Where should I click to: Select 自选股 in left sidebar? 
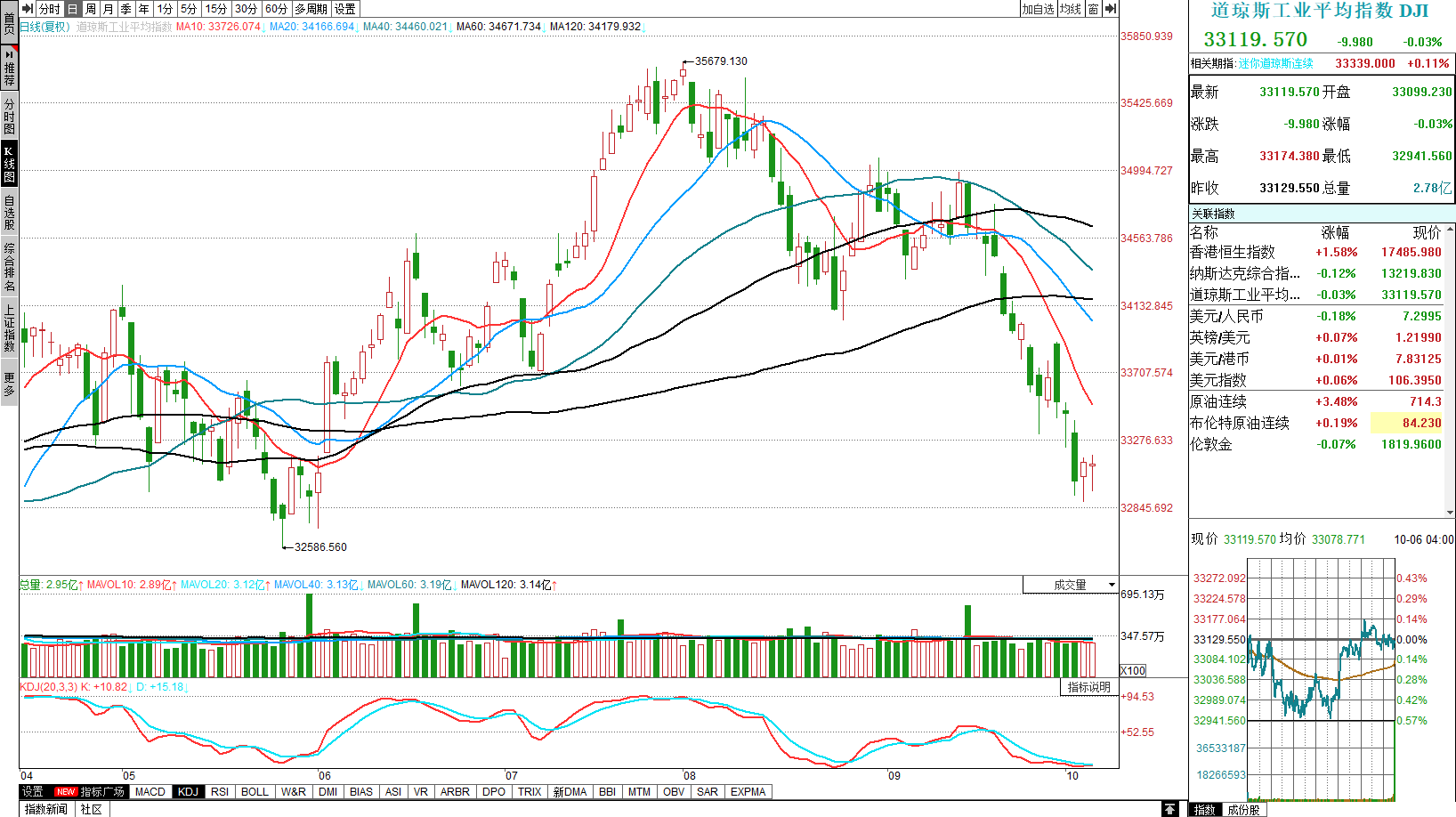(9, 212)
